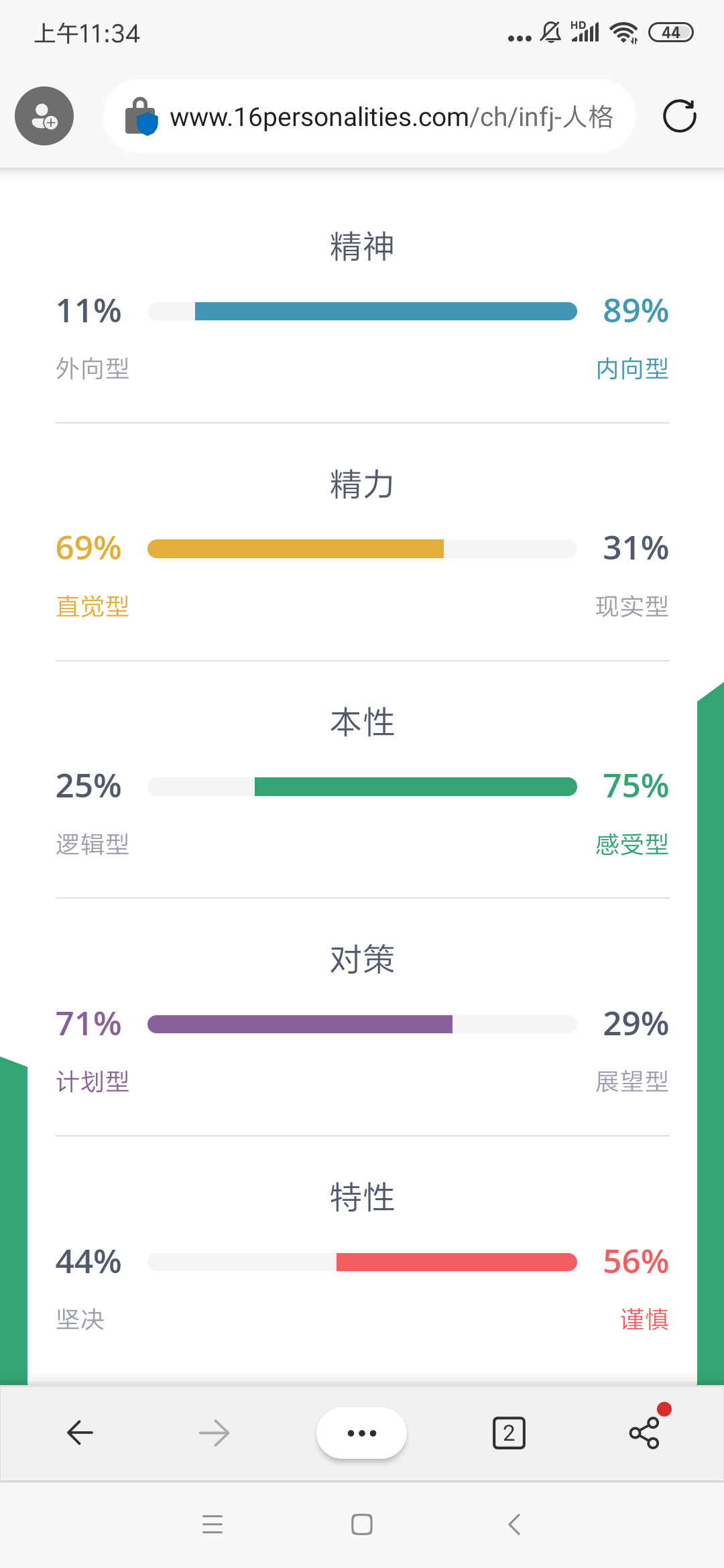
Task: Tap the yellow 精力 progress bar
Action: point(362,549)
